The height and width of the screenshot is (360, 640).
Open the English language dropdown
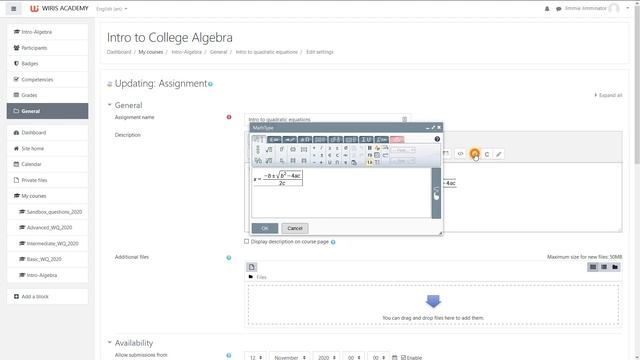point(111,9)
